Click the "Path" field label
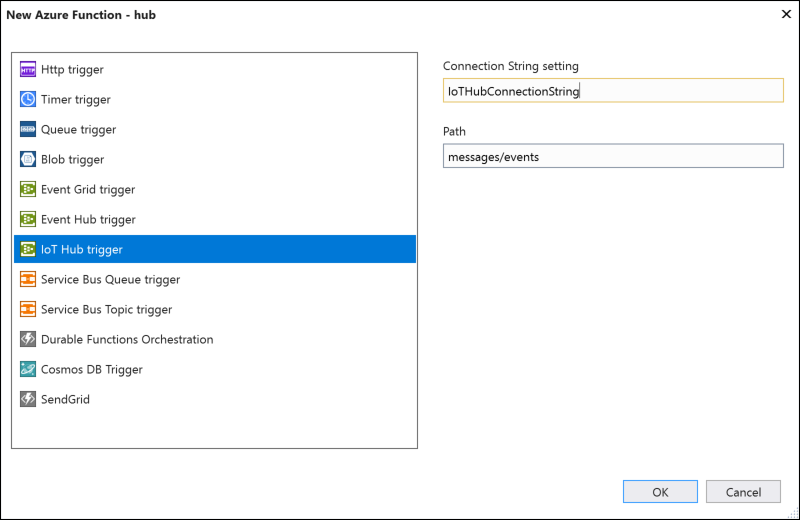The height and width of the screenshot is (520, 800). (x=454, y=131)
